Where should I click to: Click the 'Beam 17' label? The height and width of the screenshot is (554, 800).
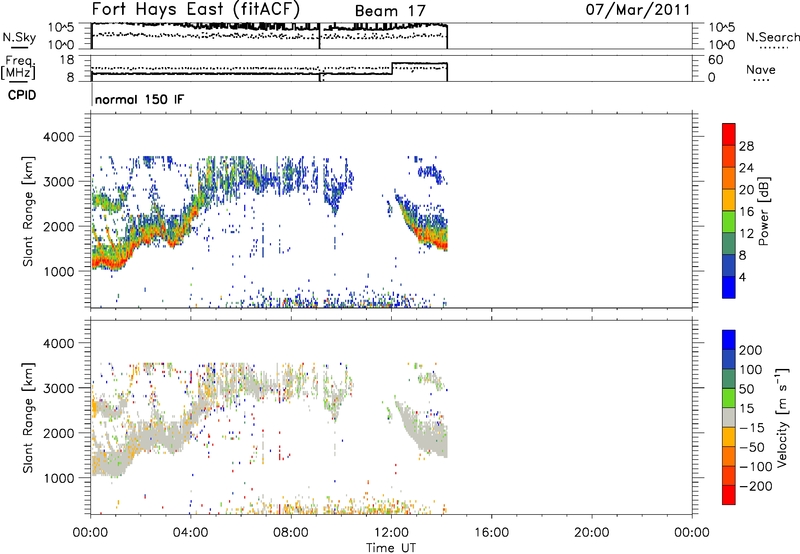coord(390,11)
